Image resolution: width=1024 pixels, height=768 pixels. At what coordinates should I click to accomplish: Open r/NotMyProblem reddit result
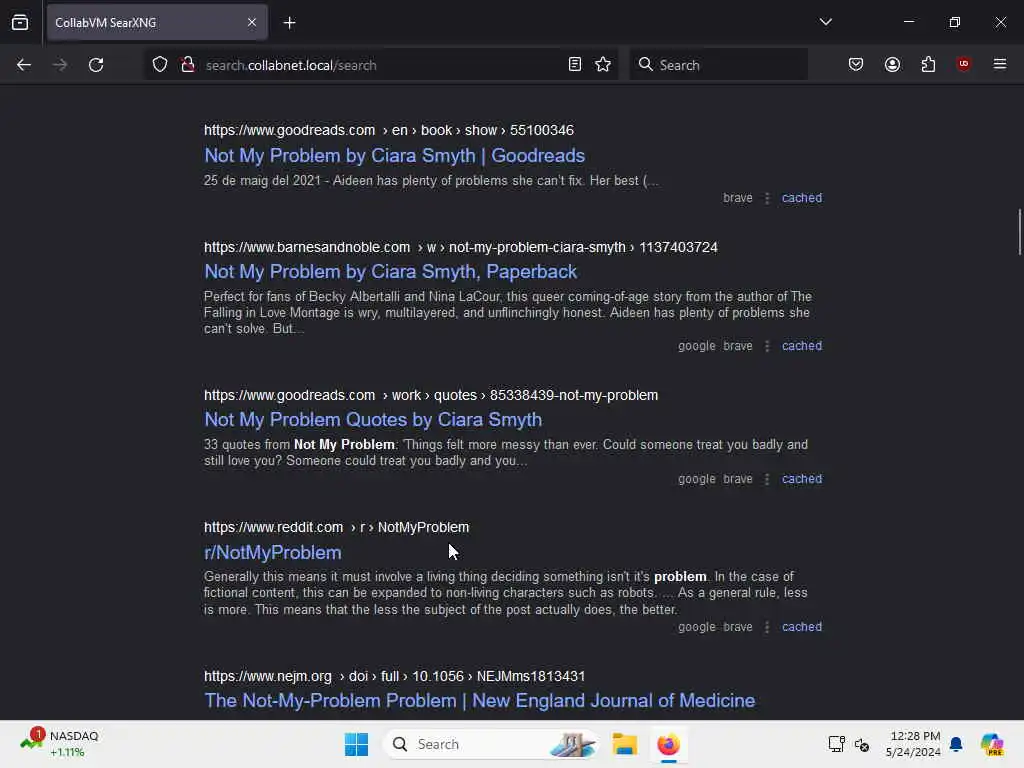point(273,552)
